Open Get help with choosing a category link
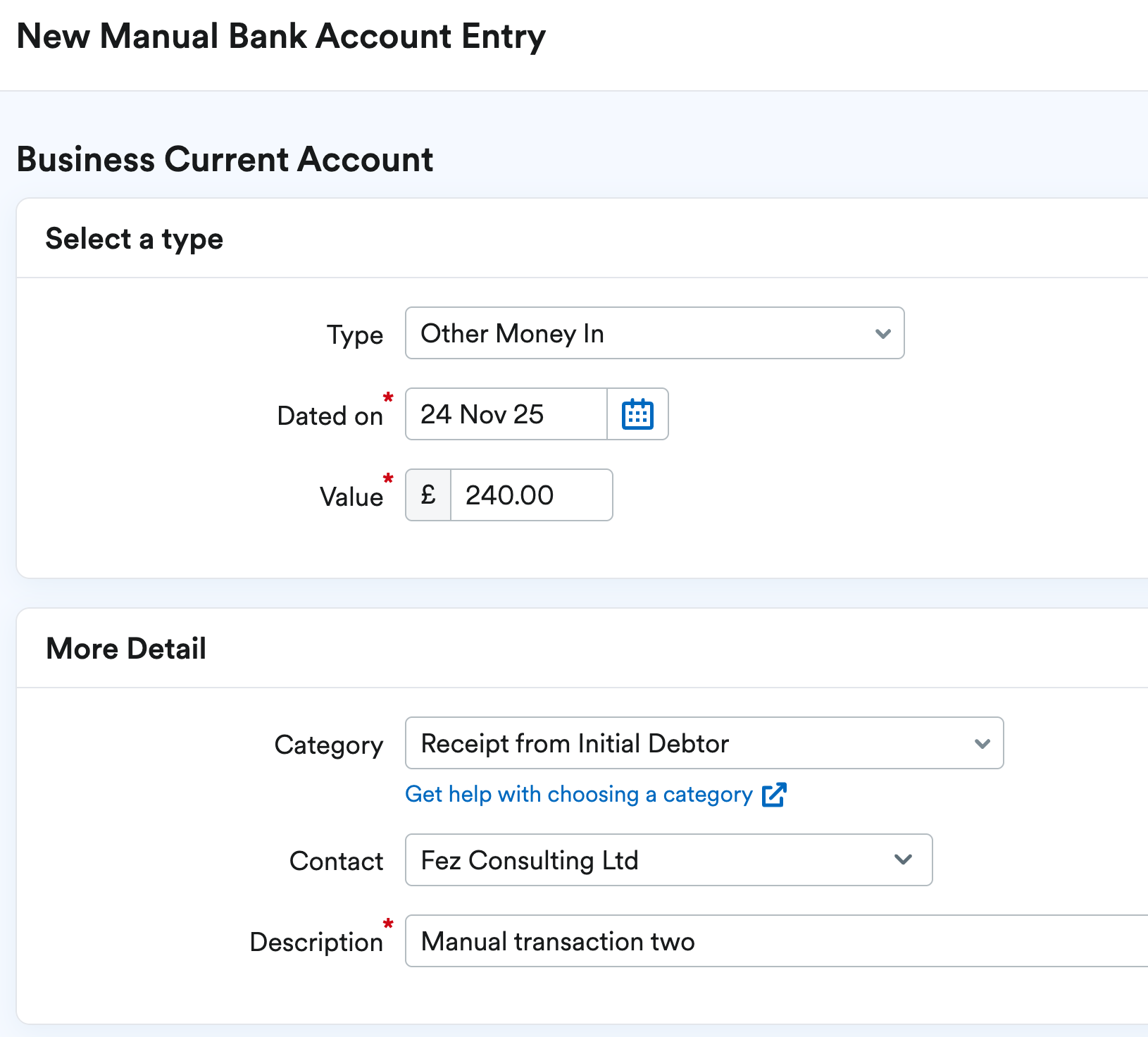The height and width of the screenshot is (1037, 1148). pyautogui.click(x=579, y=795)
